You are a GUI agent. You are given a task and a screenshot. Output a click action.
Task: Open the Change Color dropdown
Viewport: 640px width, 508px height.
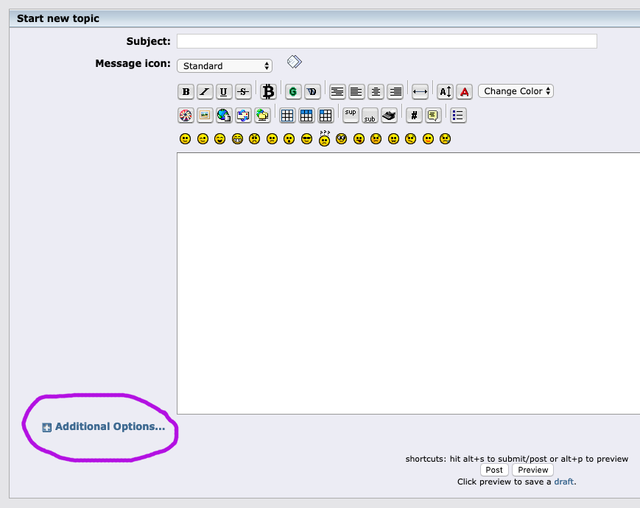(x=516, y=91)
